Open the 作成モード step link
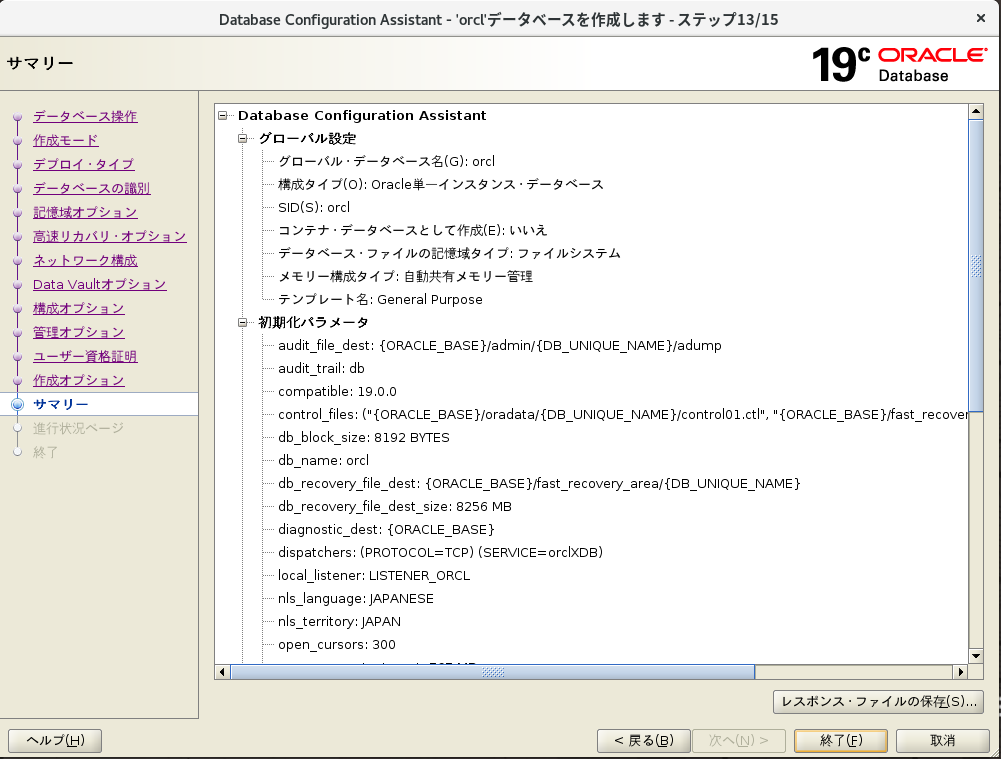This screenshot has height=759, width=1001. pyautogui.click(x=65, y=140)
